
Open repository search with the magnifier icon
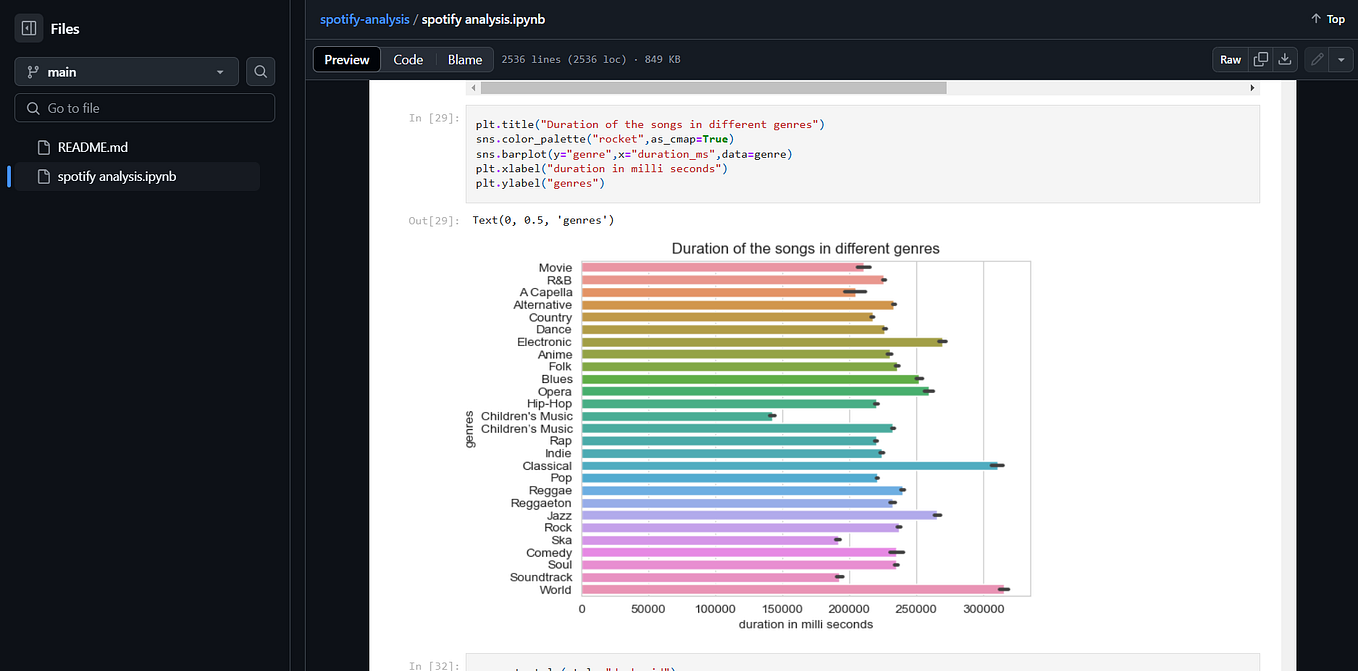pos(260,71)
